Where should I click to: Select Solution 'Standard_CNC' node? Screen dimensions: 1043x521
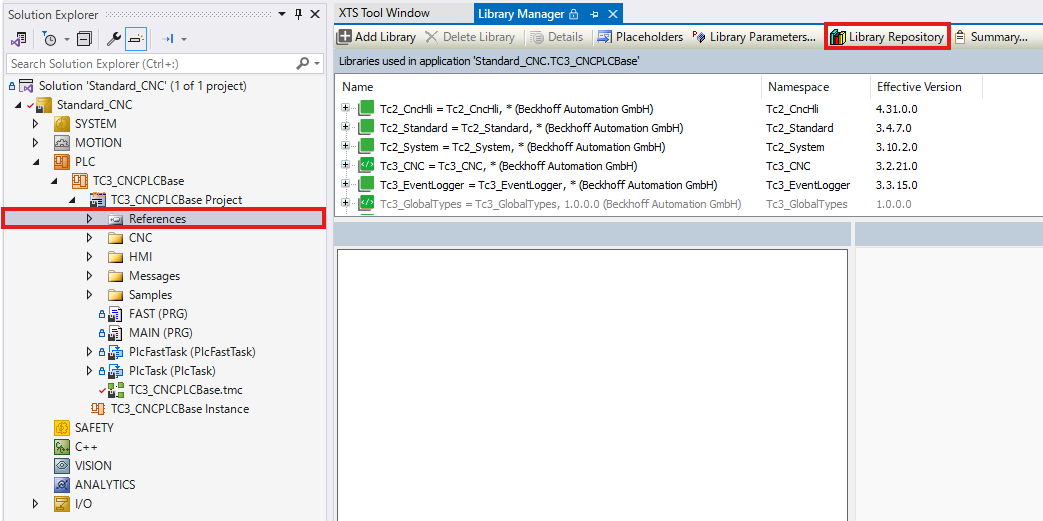(143, 86)
